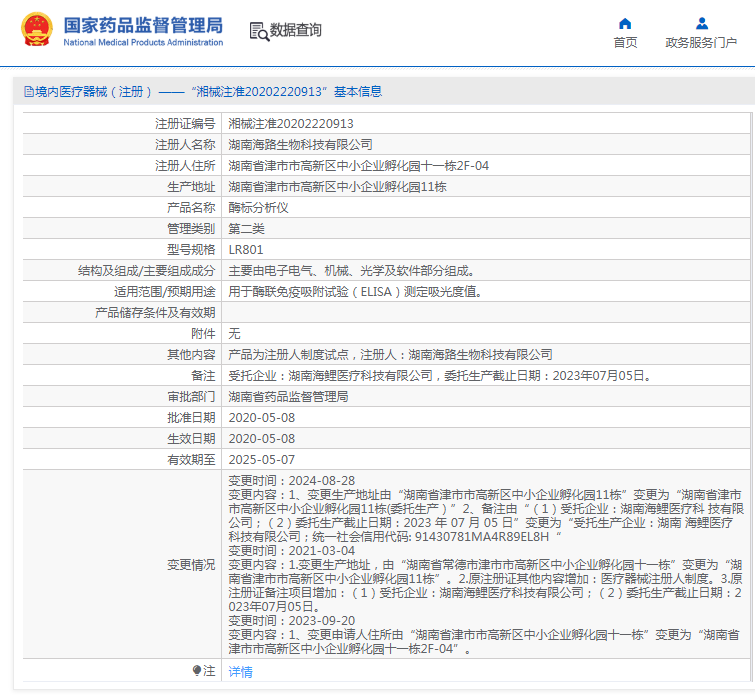
Task: Click the national emblem logo
Action: point(37,30)
